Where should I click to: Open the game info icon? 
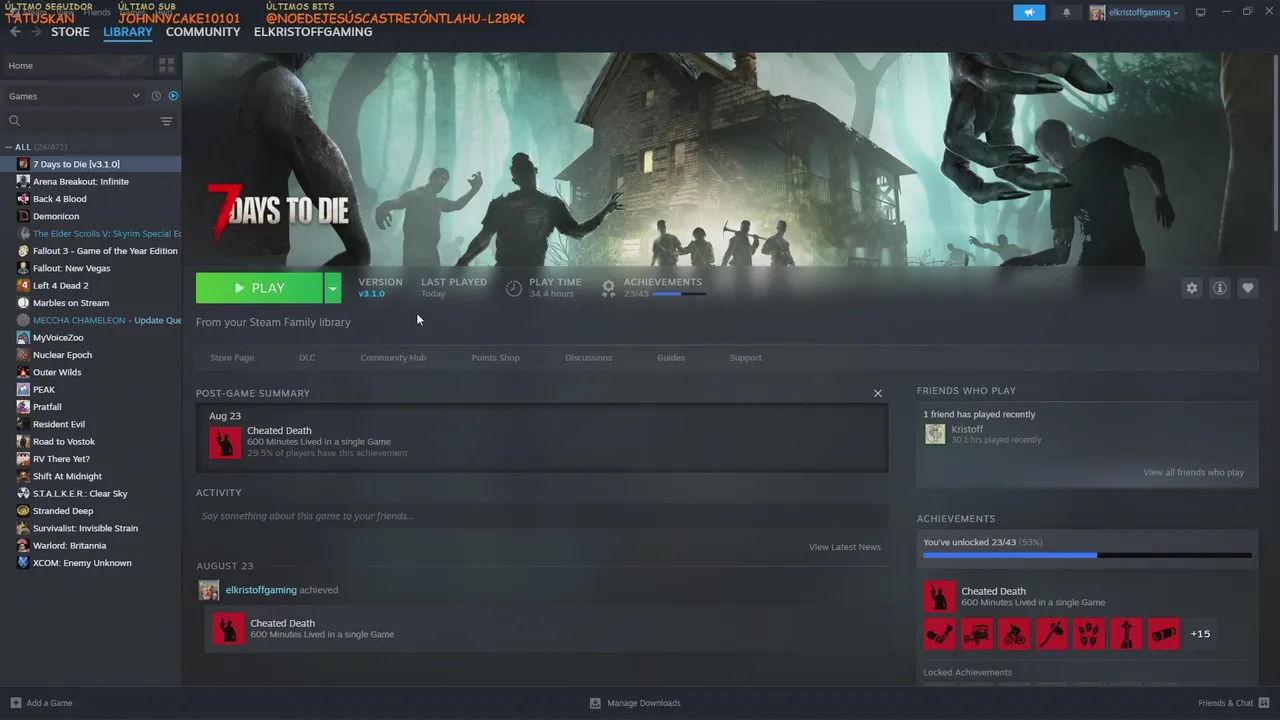click(1220, 288)
